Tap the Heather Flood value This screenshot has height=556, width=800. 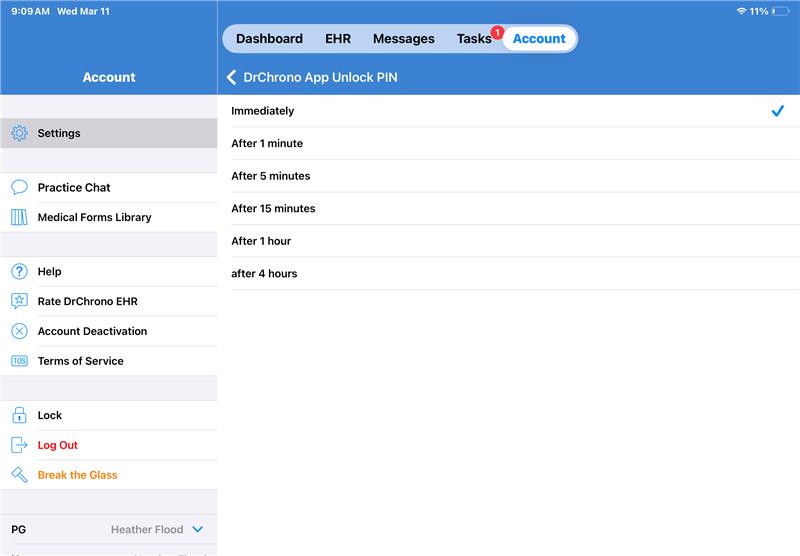tap(147, 529)
